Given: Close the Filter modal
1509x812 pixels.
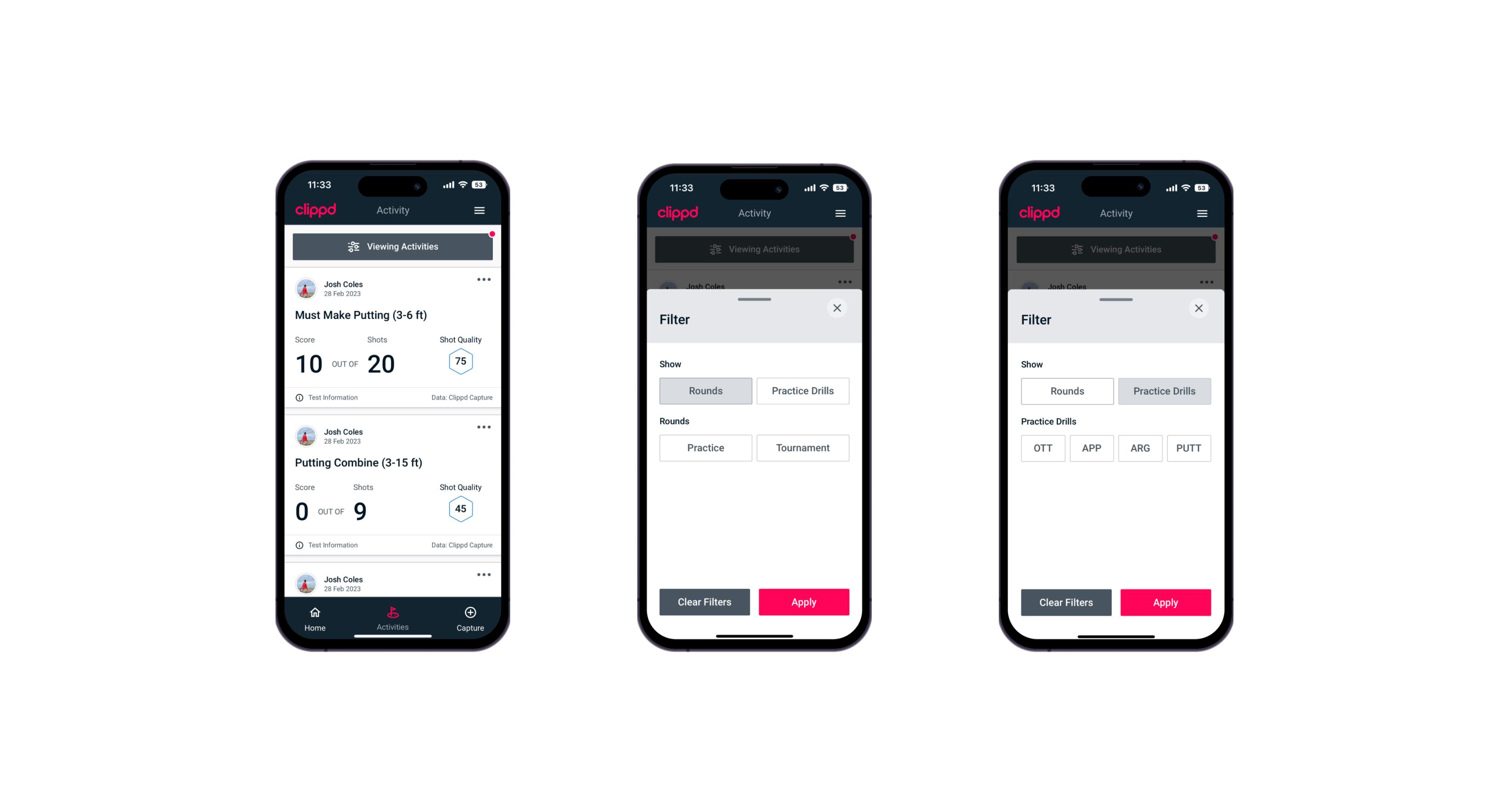Looking at the screenshot, I should 838,308.
